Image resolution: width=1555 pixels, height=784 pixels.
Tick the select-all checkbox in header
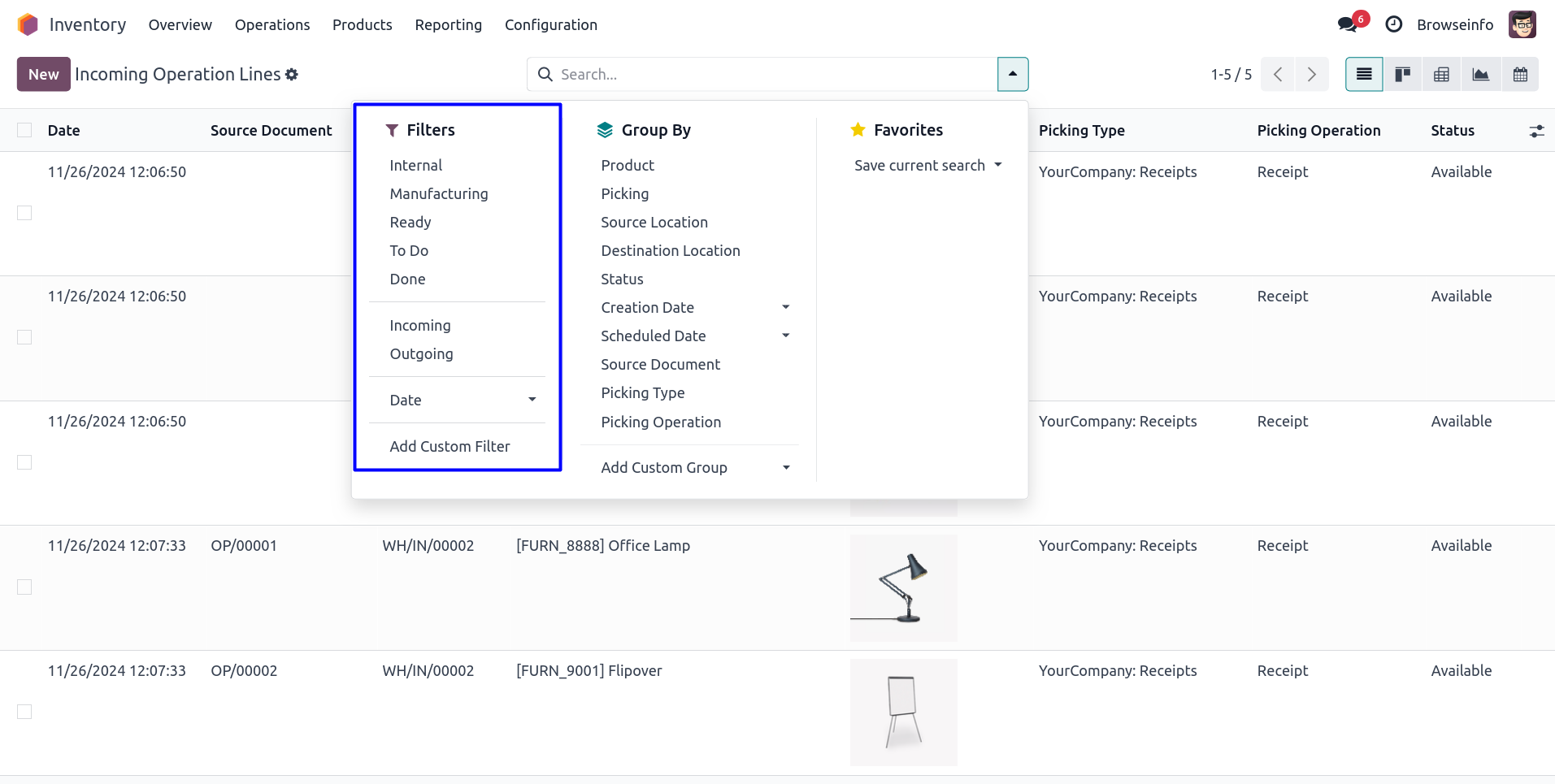24,130
